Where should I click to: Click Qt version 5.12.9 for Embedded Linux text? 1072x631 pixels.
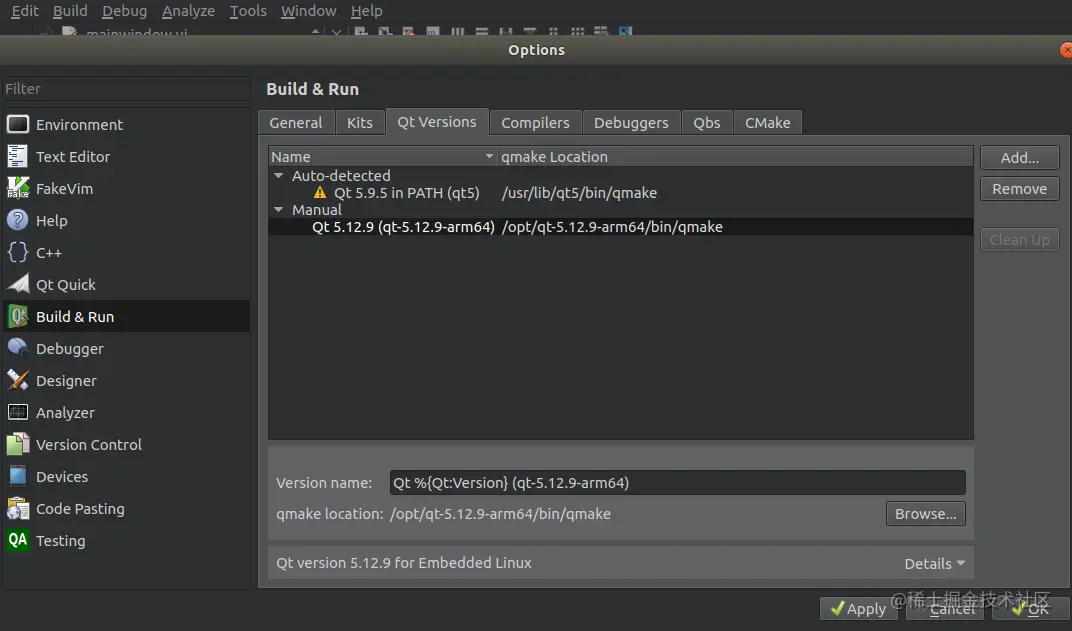coord(403,563)
